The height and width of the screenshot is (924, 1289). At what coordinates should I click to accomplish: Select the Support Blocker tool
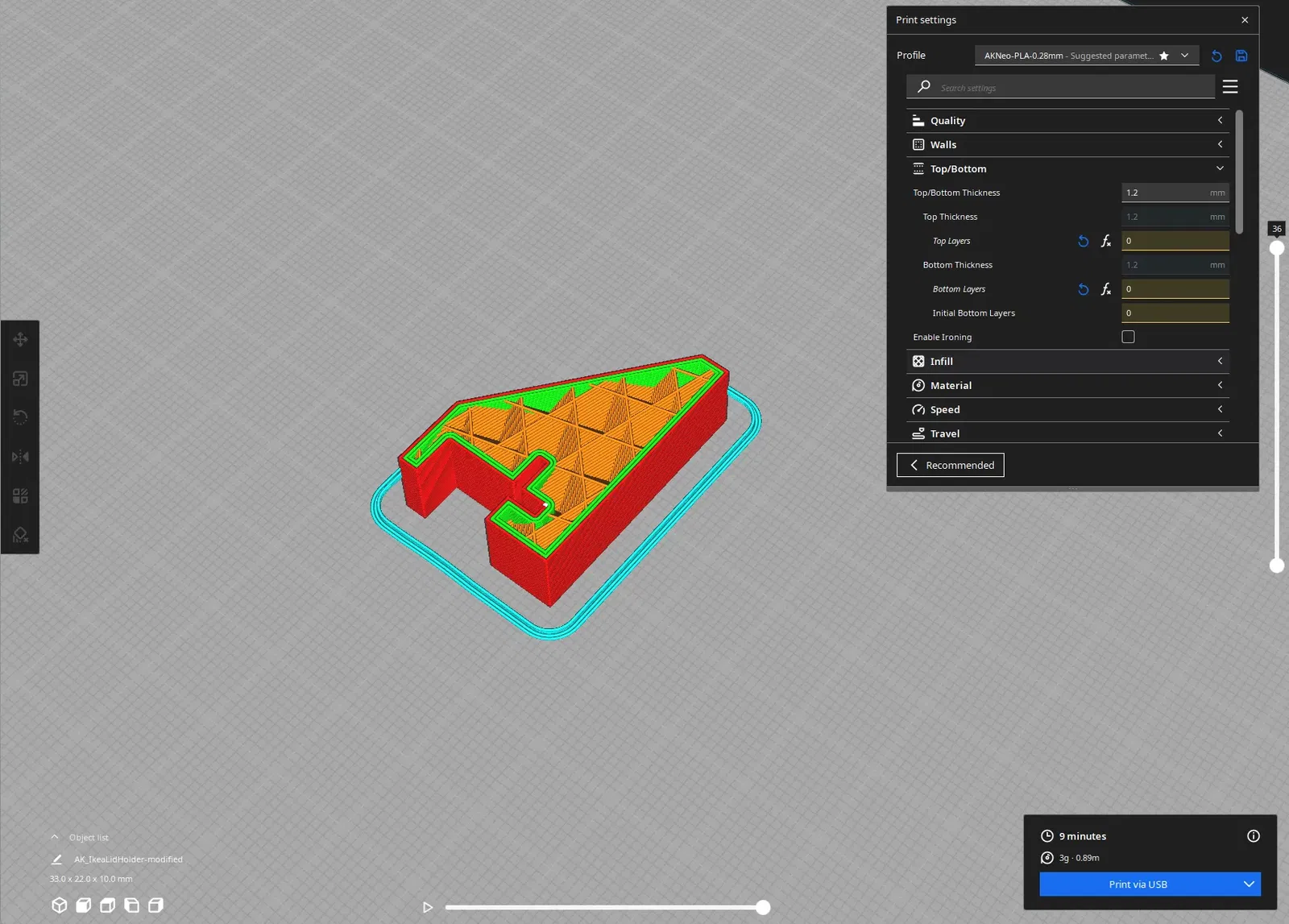point(20,534)
